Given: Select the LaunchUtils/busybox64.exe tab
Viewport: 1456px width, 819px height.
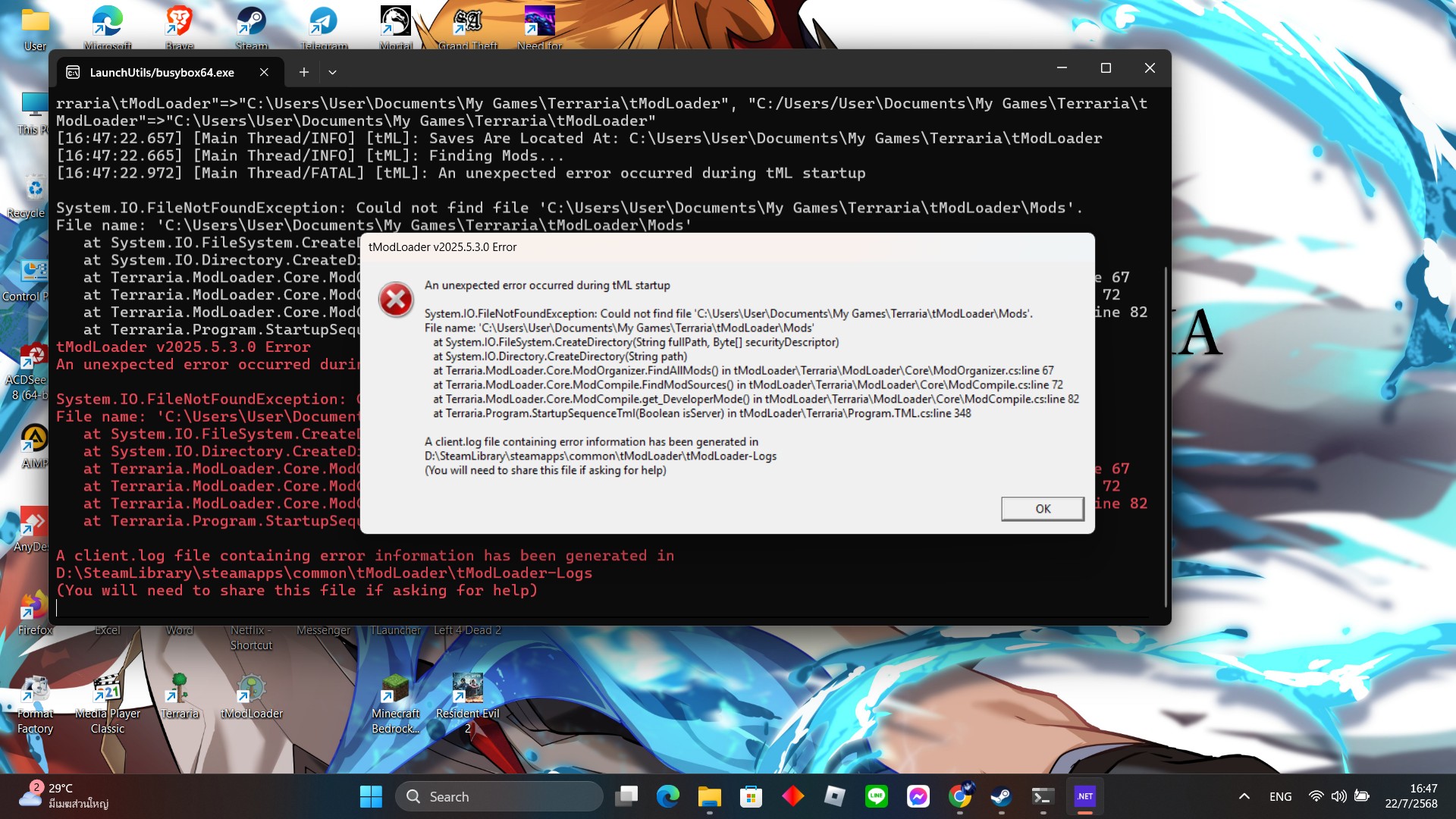Looking at the screenshot, I should [162, 73].
